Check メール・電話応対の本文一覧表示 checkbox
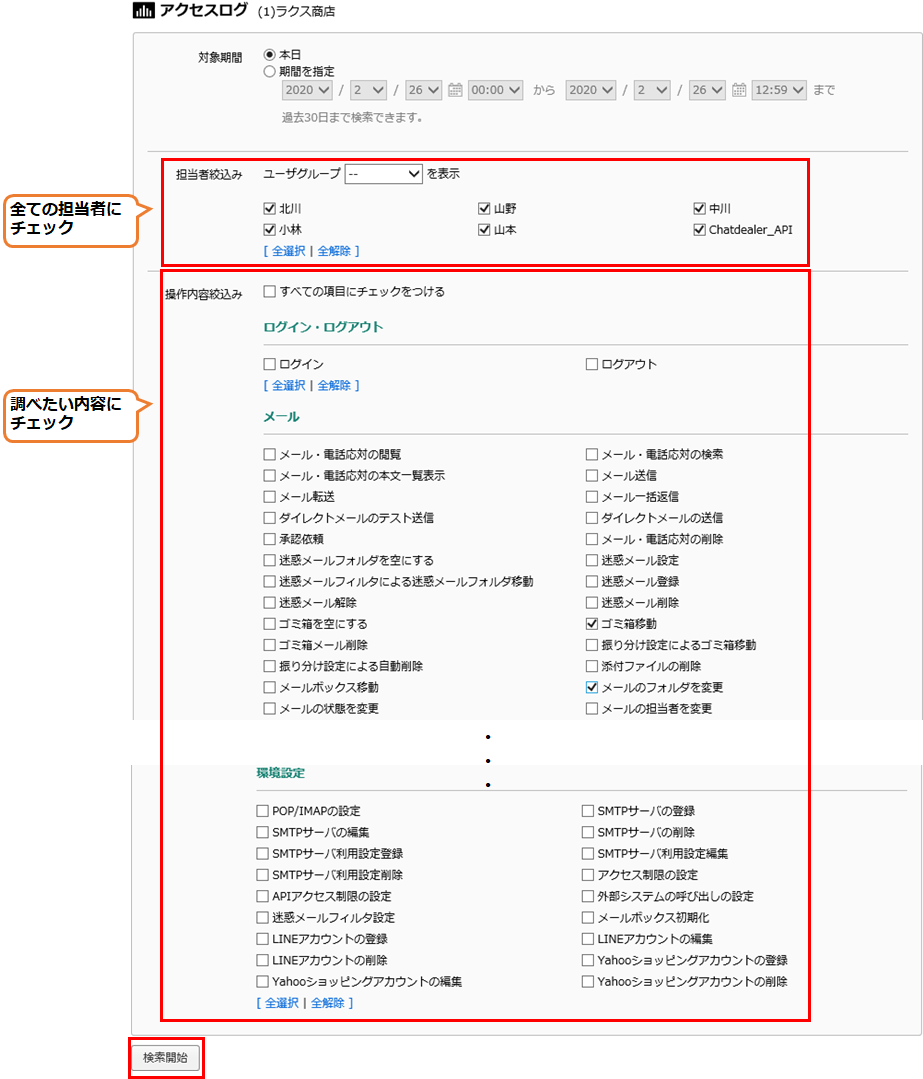 (x=270, y=476)
